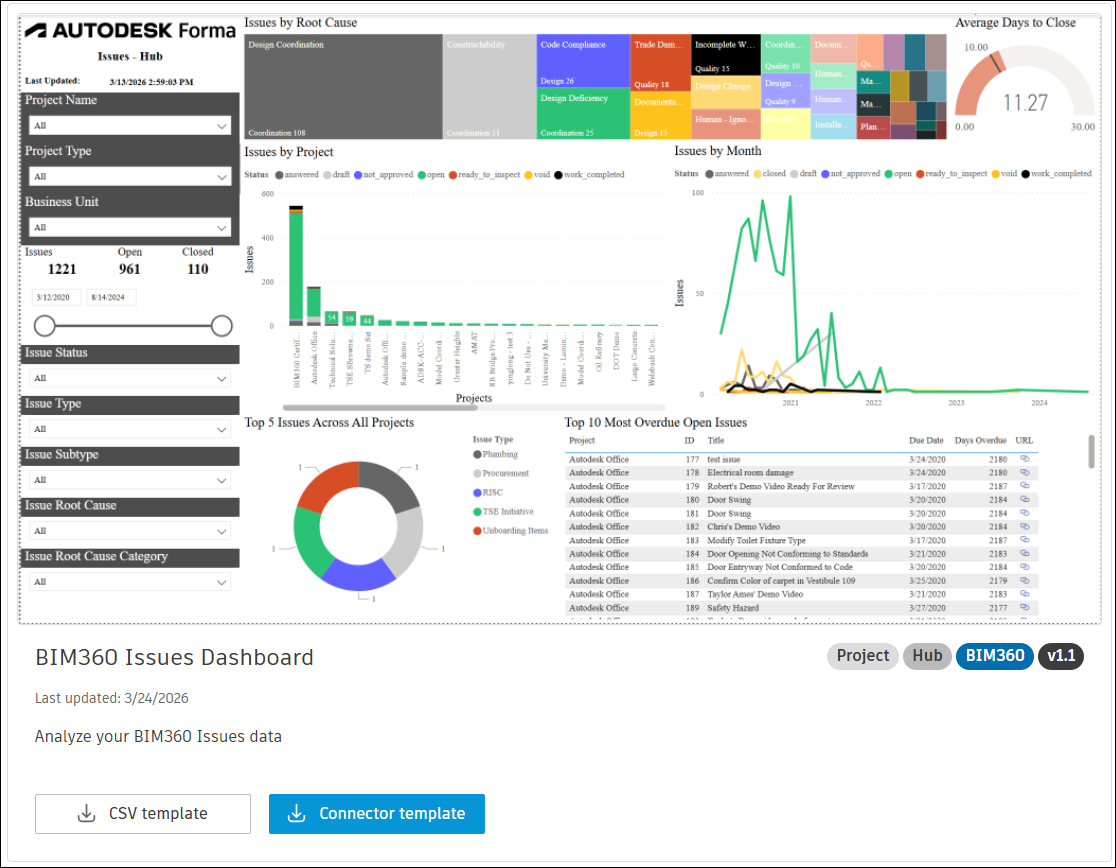Click the Open issues count 961
The height and width of the screenshot is (868, 1116).
pyautogui.click(x=130, y=270)
